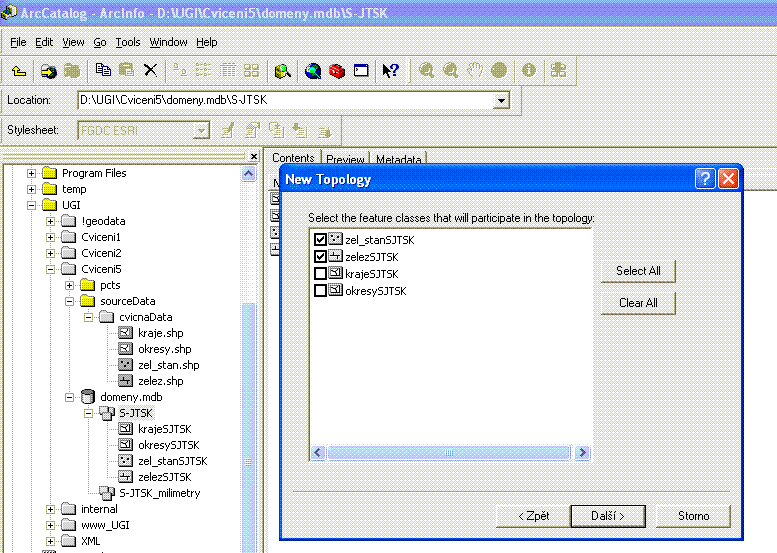Click the Edit Metadata icon in Stylesheet bar
The height and width of the screenshot is (553, 777).
pos(227,131)
